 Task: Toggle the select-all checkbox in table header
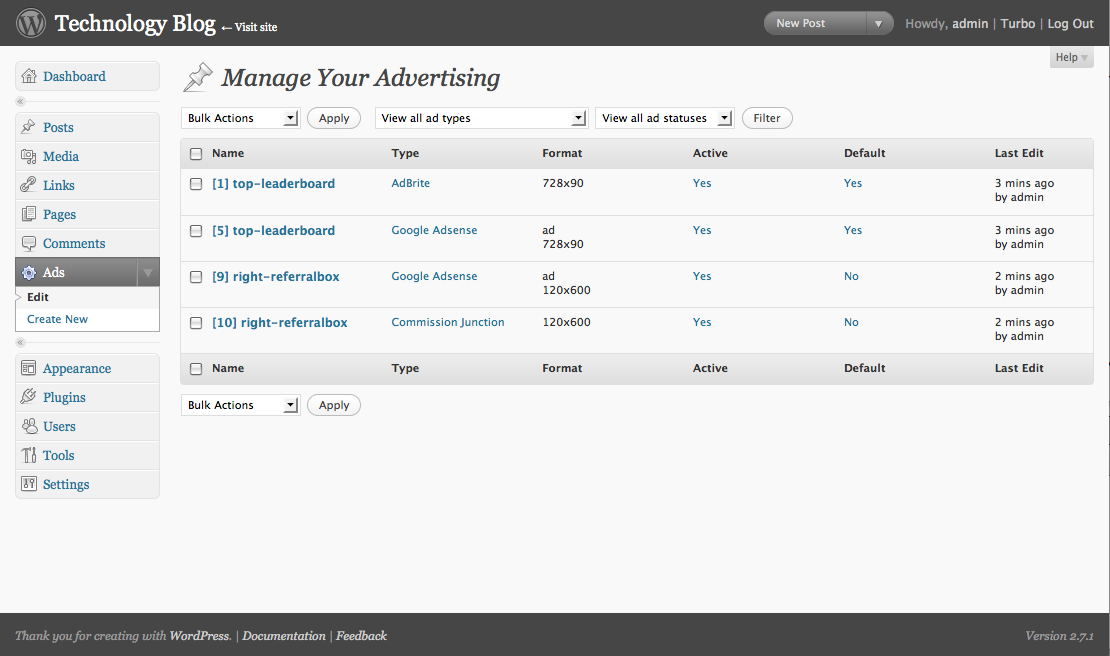coord(196,154)
